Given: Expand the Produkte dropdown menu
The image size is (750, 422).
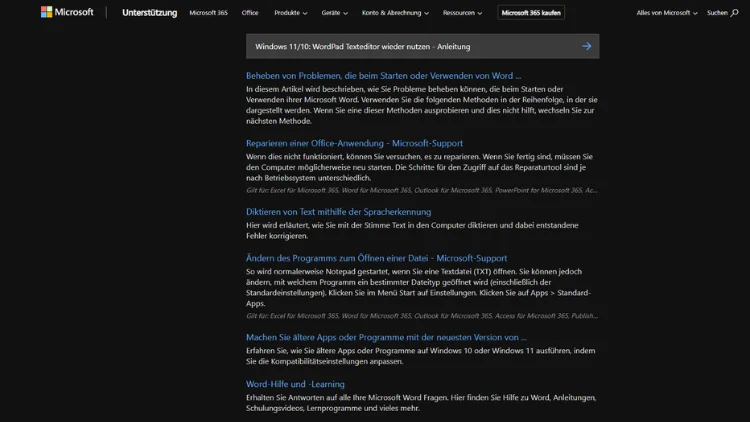Looking at the screenshot, I should point(290,13).
